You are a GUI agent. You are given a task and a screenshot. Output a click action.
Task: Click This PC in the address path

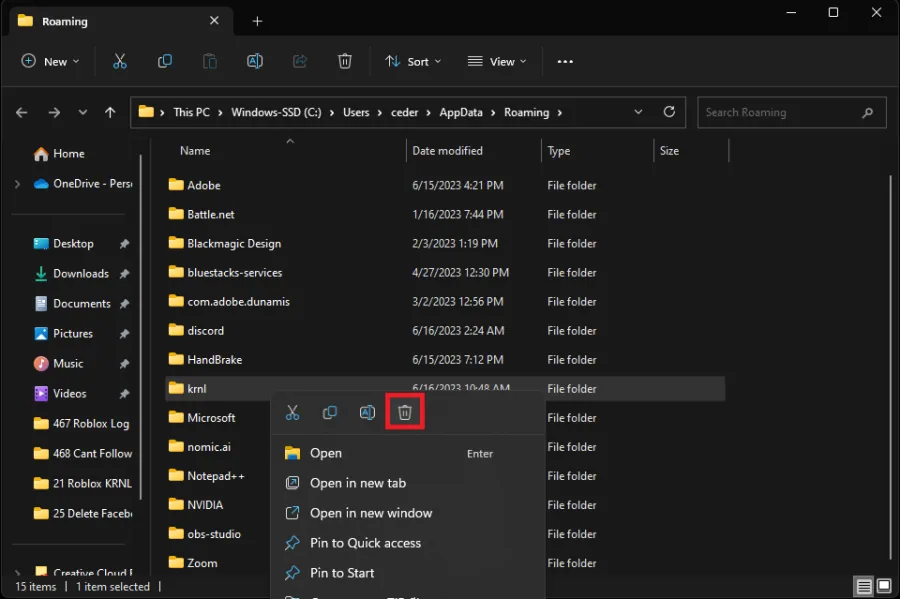click(192, 112)
